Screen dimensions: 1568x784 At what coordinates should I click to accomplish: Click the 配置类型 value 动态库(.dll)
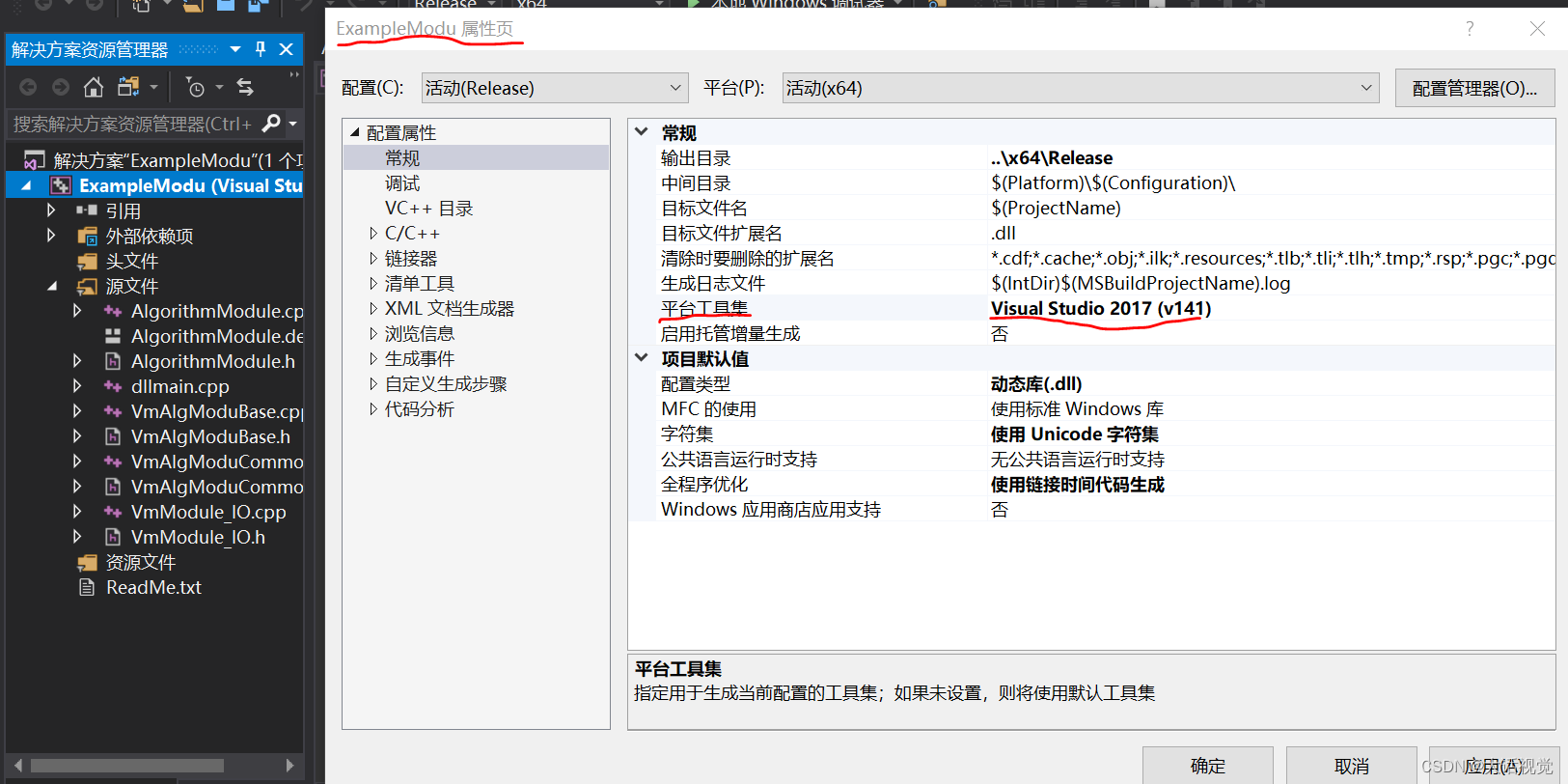[x=1036, y=383]
